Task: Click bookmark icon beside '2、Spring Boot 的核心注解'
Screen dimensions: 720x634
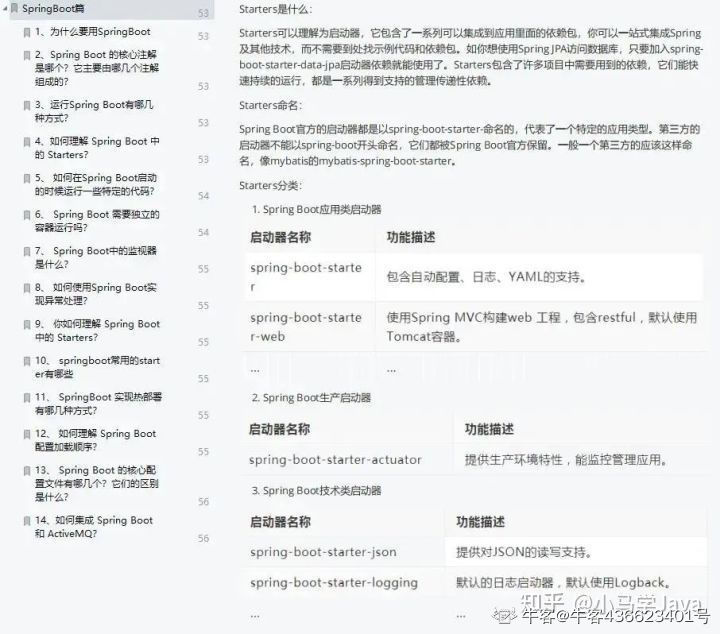Action: (27, 55)
